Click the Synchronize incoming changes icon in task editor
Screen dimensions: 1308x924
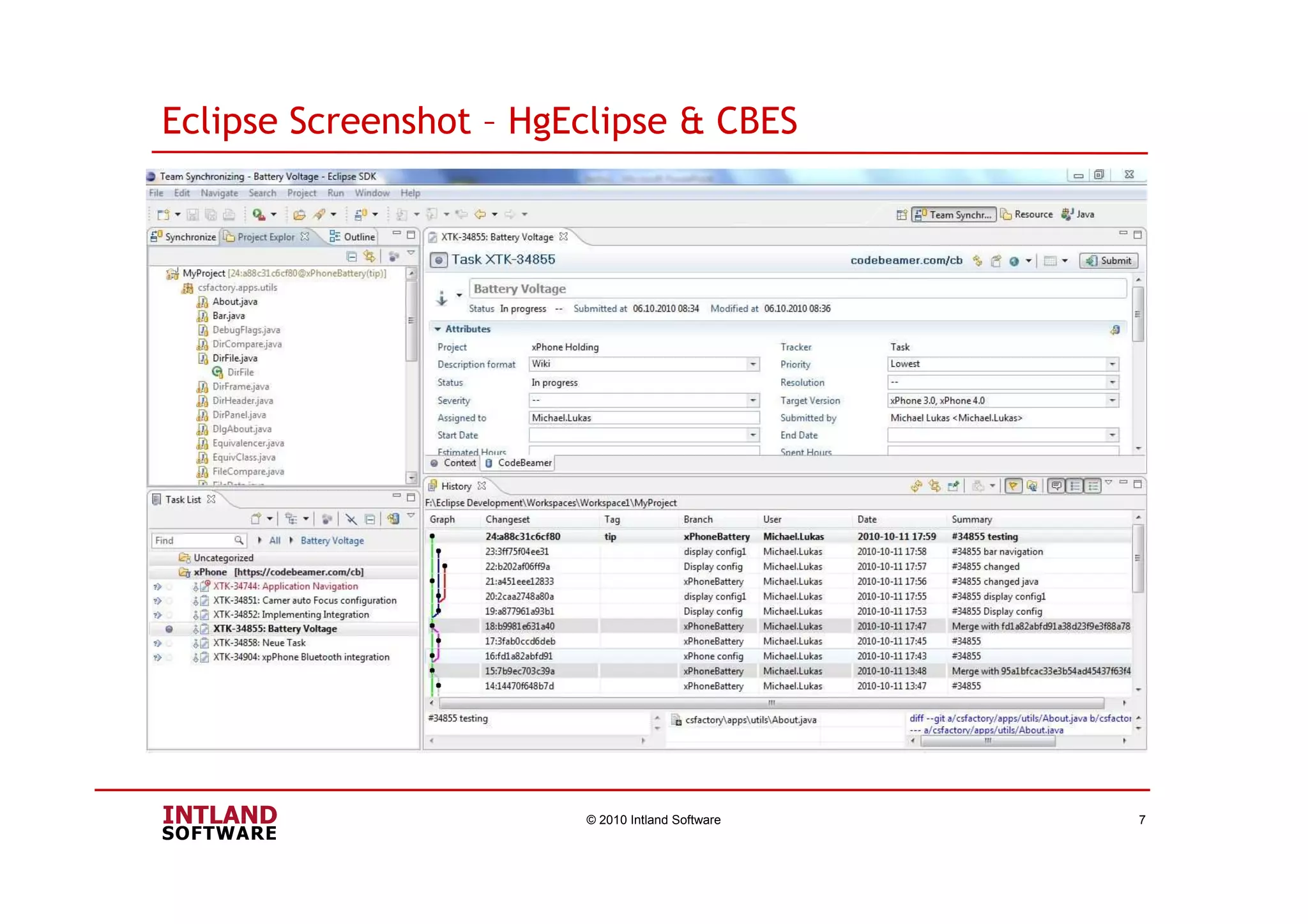coord(977,261)
